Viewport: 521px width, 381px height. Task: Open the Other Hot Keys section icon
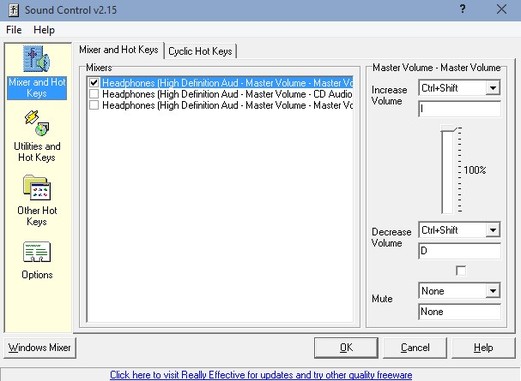[37, 187]
